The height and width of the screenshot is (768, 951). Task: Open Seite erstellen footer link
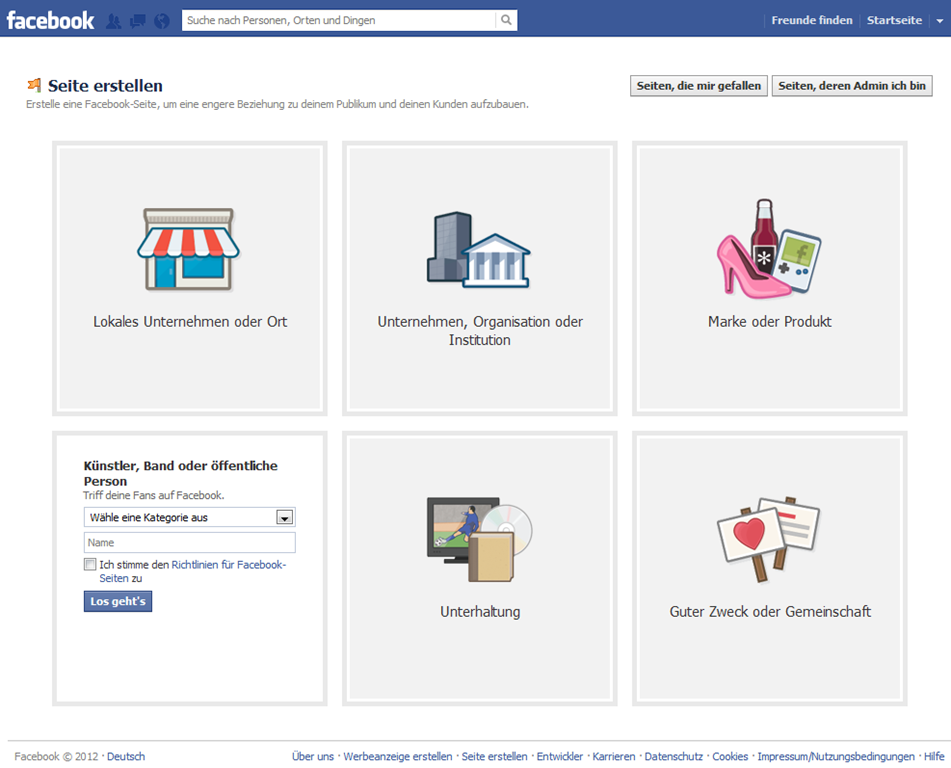(x=494, y=756)
